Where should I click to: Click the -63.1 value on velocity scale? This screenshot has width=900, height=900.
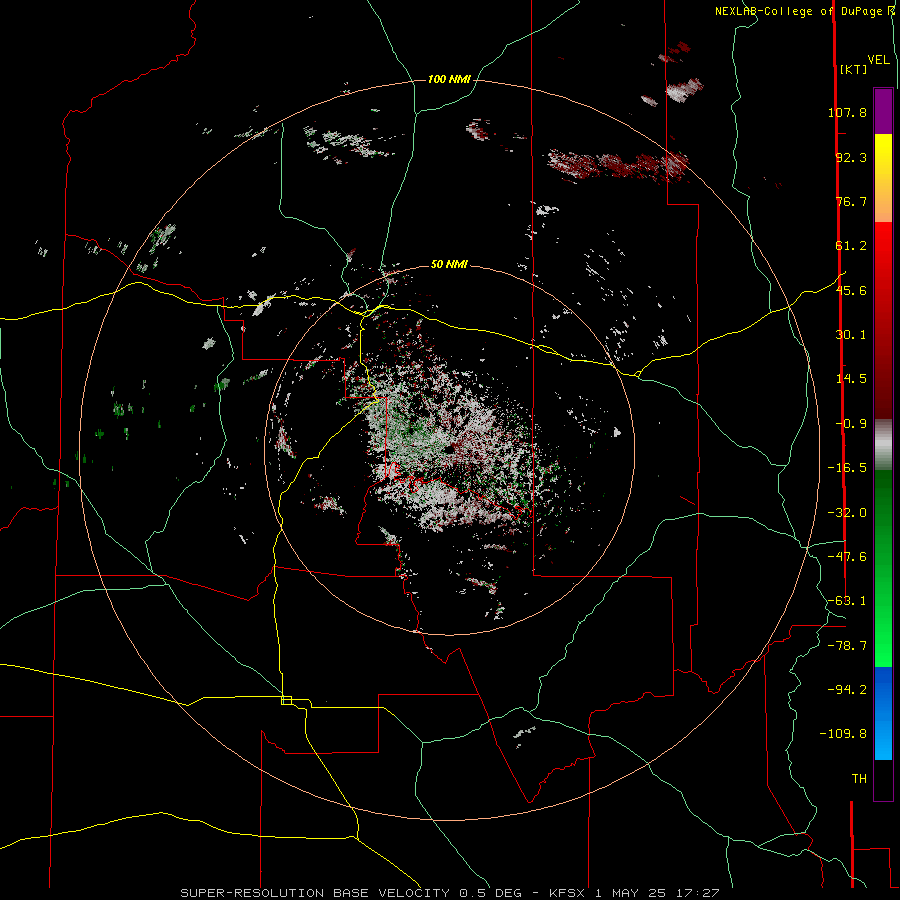click(x=847, y=601)
